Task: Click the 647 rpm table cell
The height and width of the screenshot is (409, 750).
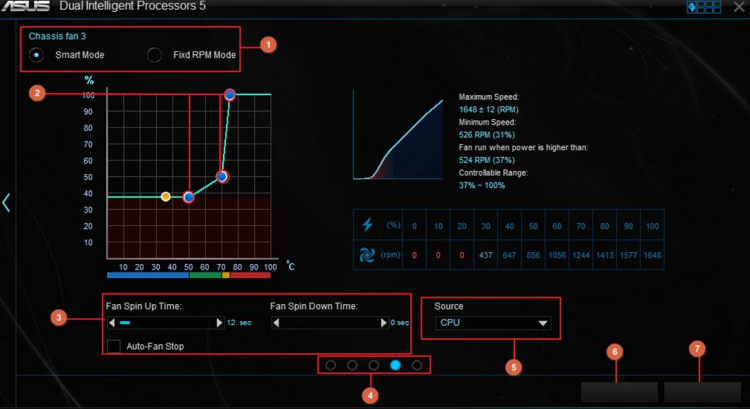Action: (509, 255)
